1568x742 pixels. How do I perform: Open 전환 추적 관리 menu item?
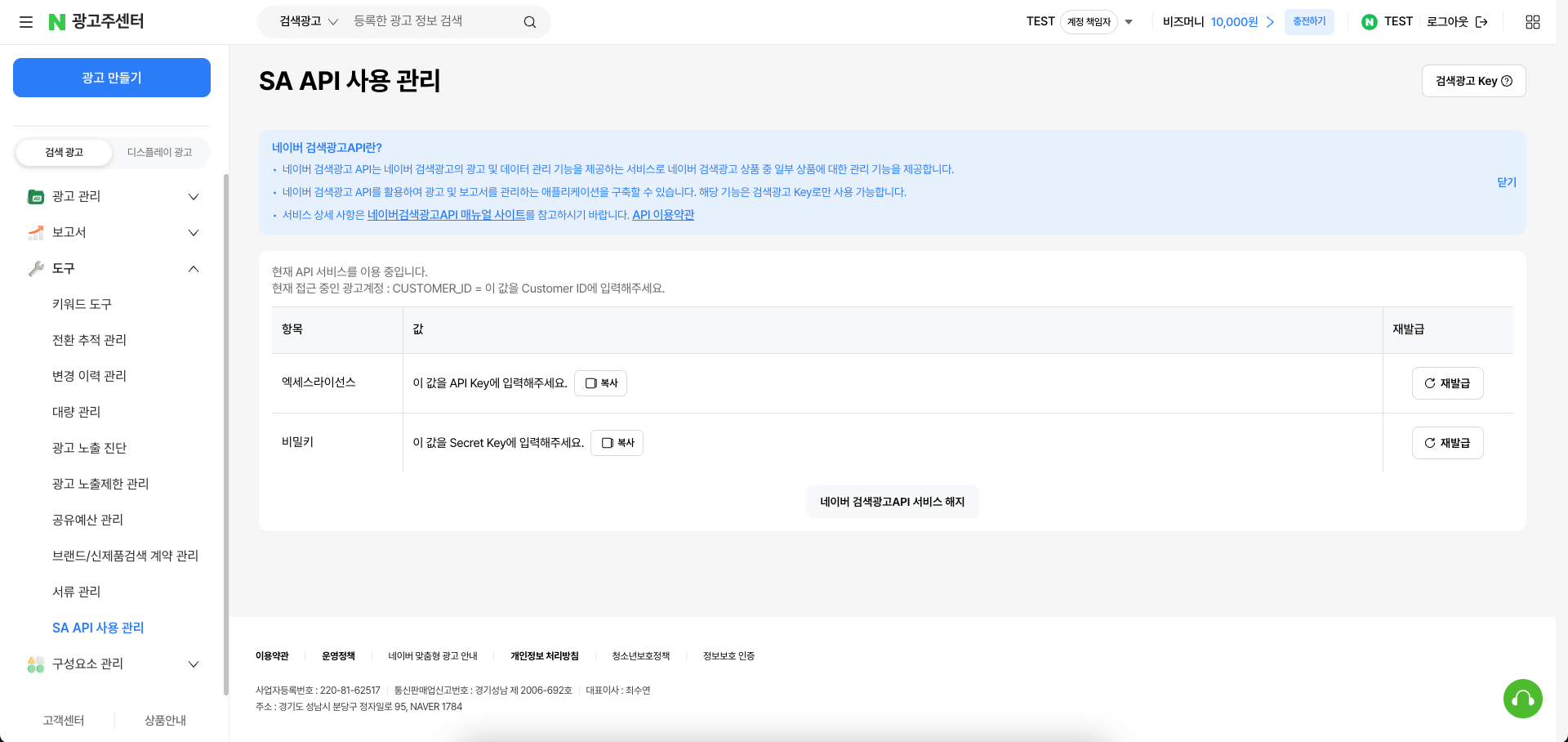[x=89, y=340]
